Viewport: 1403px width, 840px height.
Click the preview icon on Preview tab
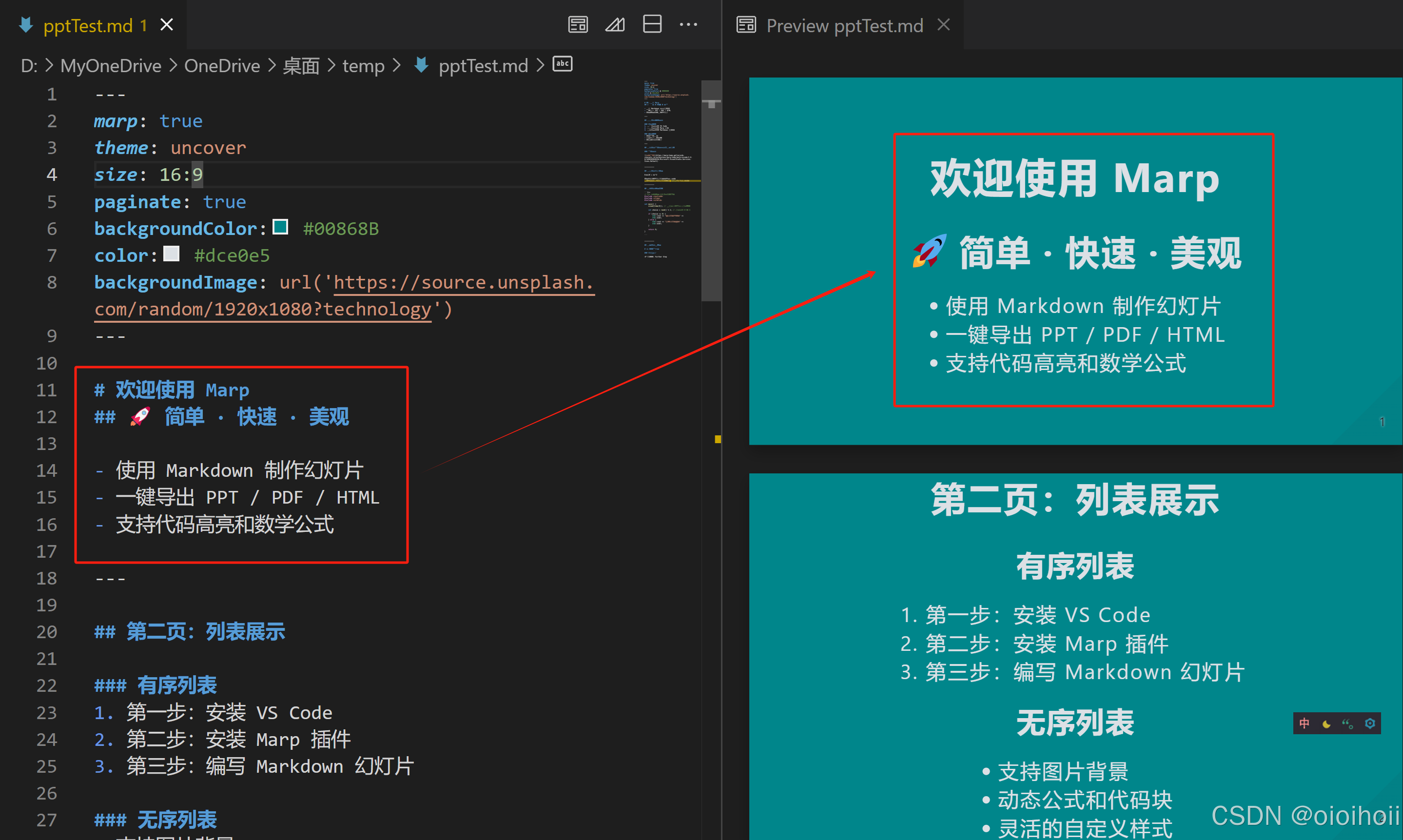746,24
